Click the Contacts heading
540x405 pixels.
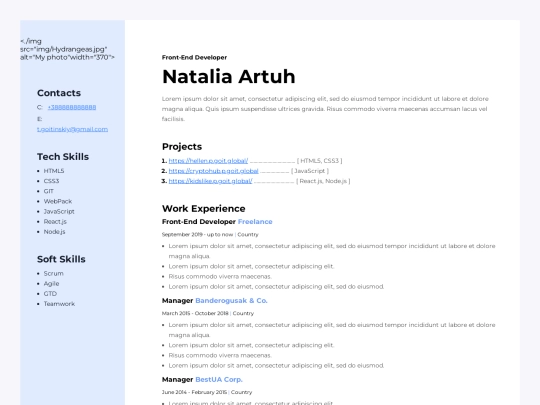click(x=59, y=93)
